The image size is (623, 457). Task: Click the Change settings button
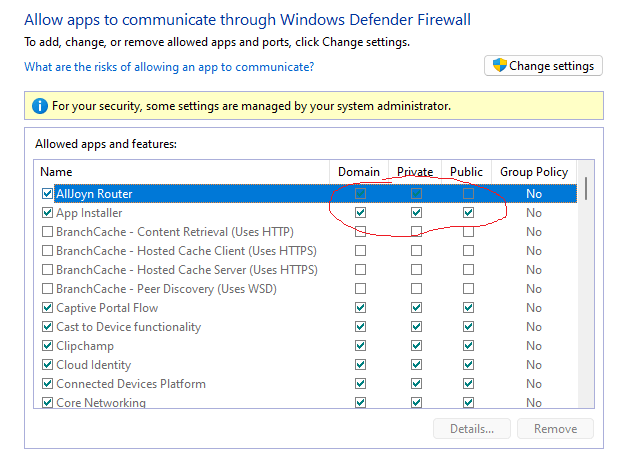coord(543,66)
